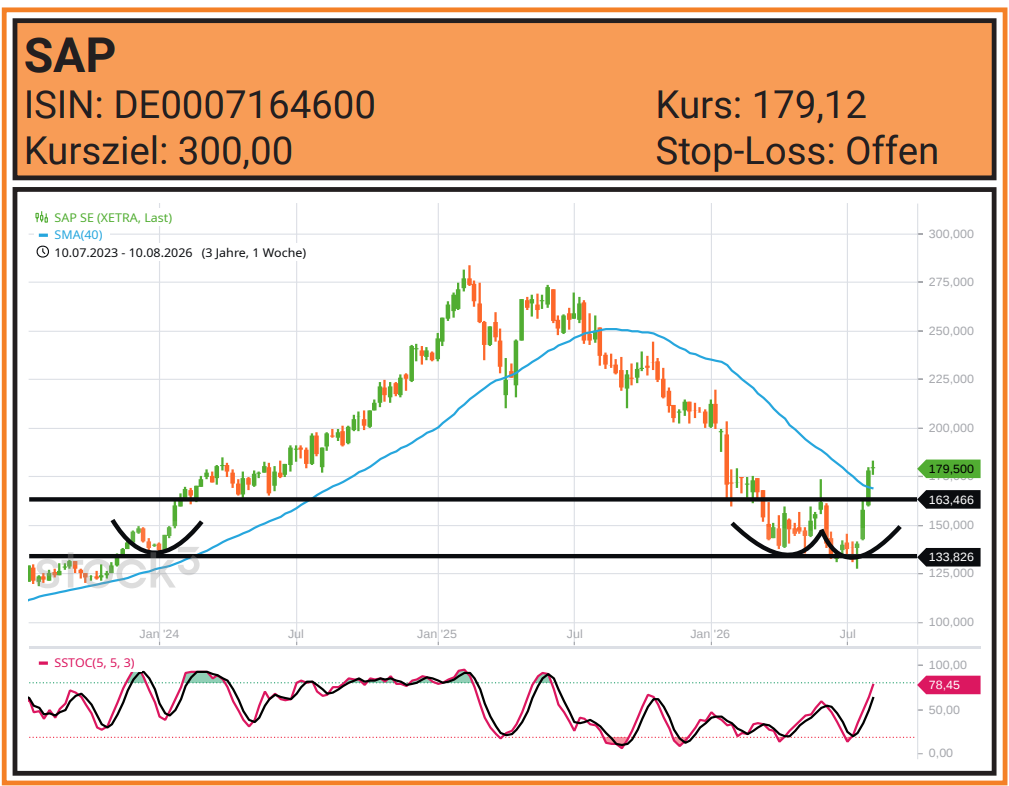Click the Kursziel: 300,00 text

pyautogui.click(x=158, y=151)
